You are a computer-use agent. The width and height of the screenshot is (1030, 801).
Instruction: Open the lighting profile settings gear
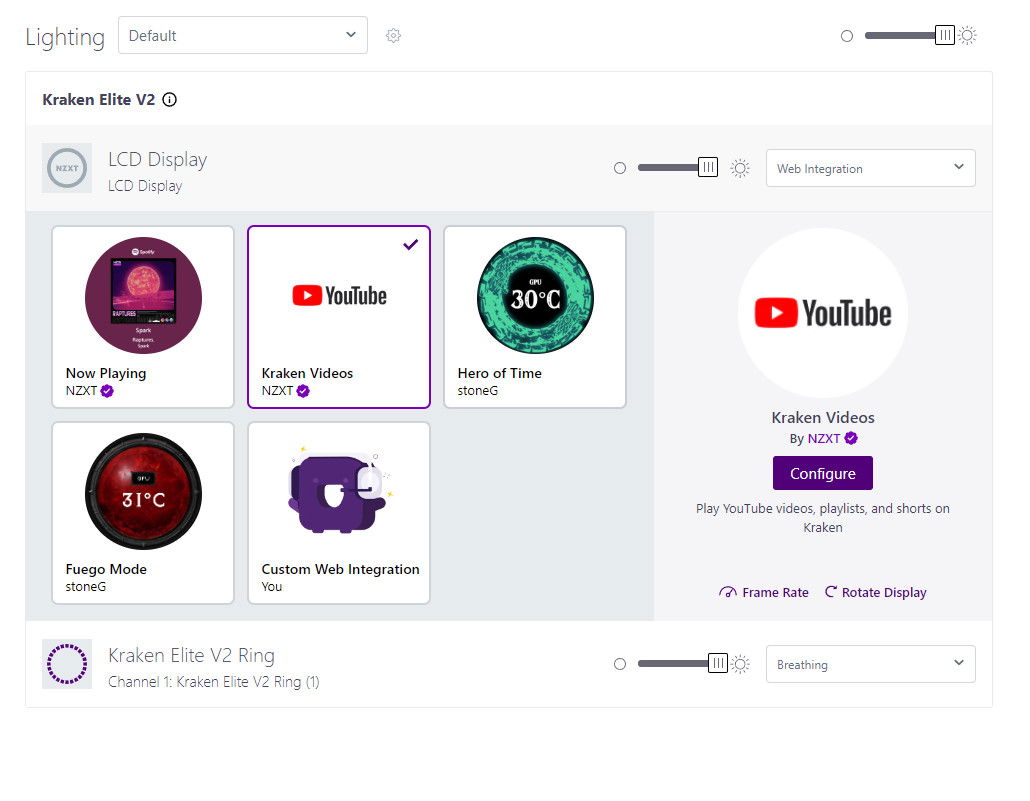point(393,35)
